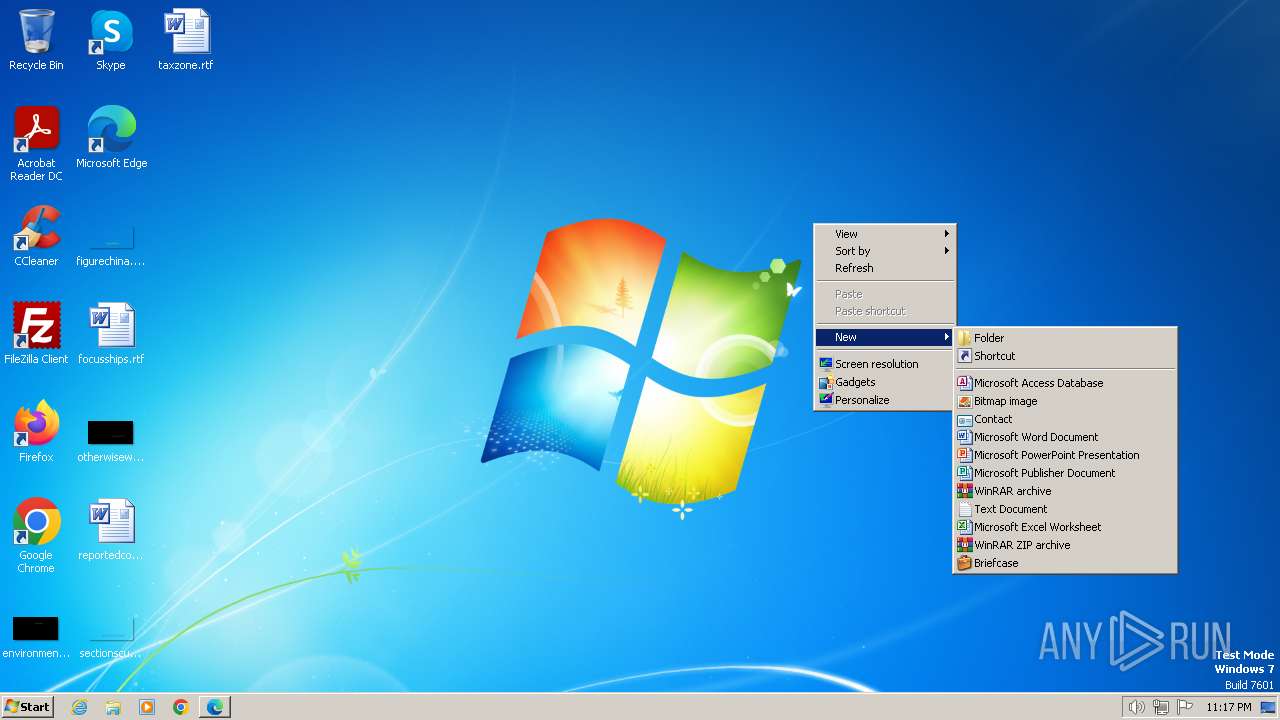Select the Microsoft Edge desktop shortcut
Screen dimensions: 1280x720
click(x=111, y=138)
